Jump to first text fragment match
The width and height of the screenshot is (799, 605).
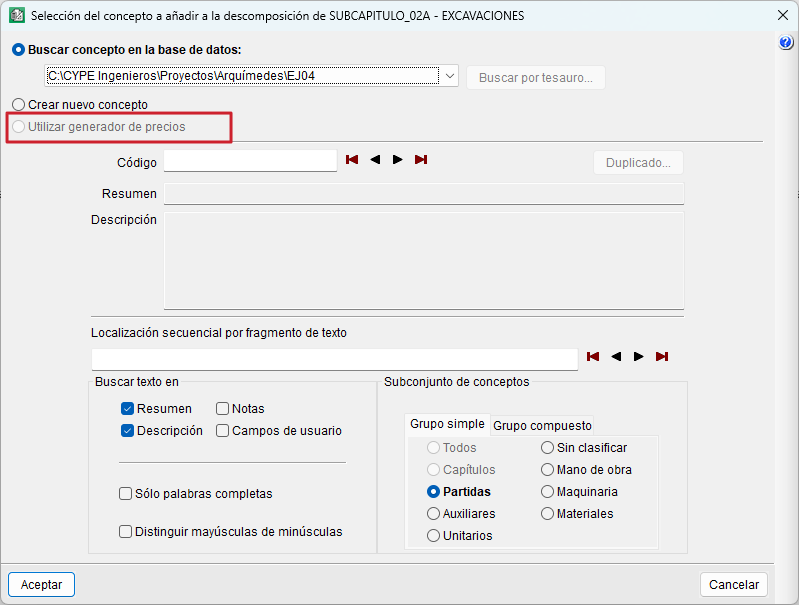(593, 356)
